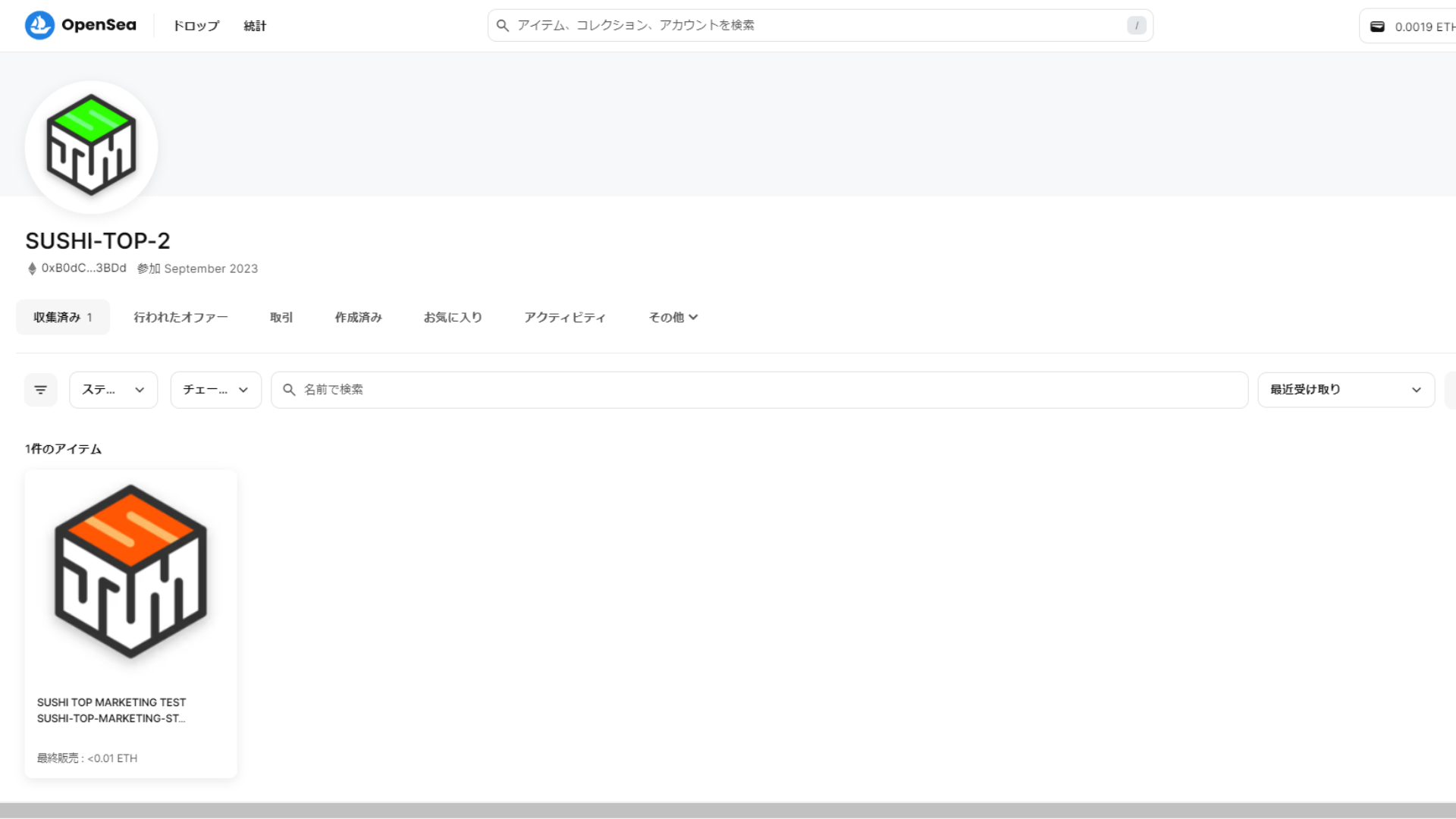
Task: Click the SUSHI-TOP-MARKETING-ST... collection name
Action: (111, 718)
